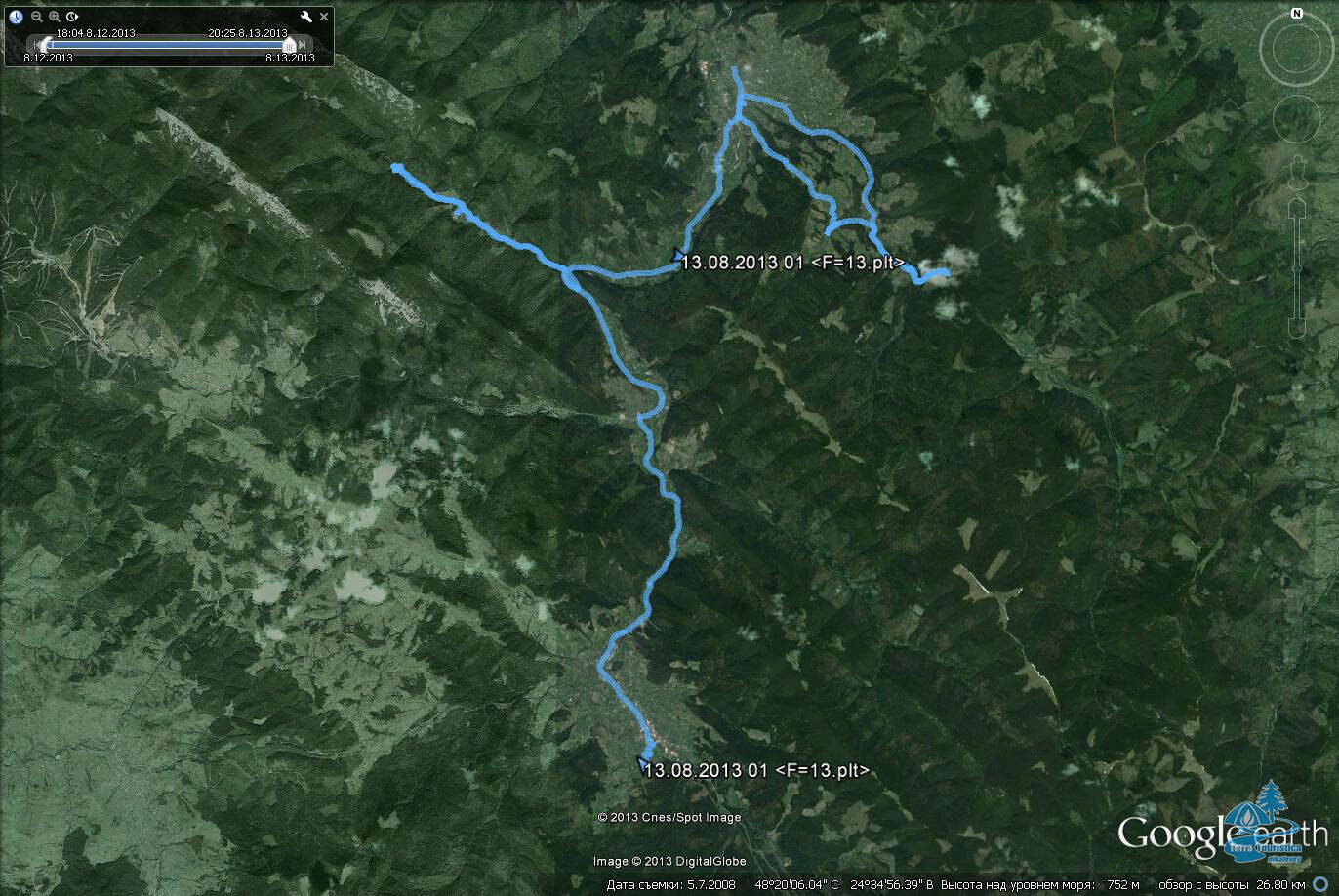Open time slider wrench options

306,17
